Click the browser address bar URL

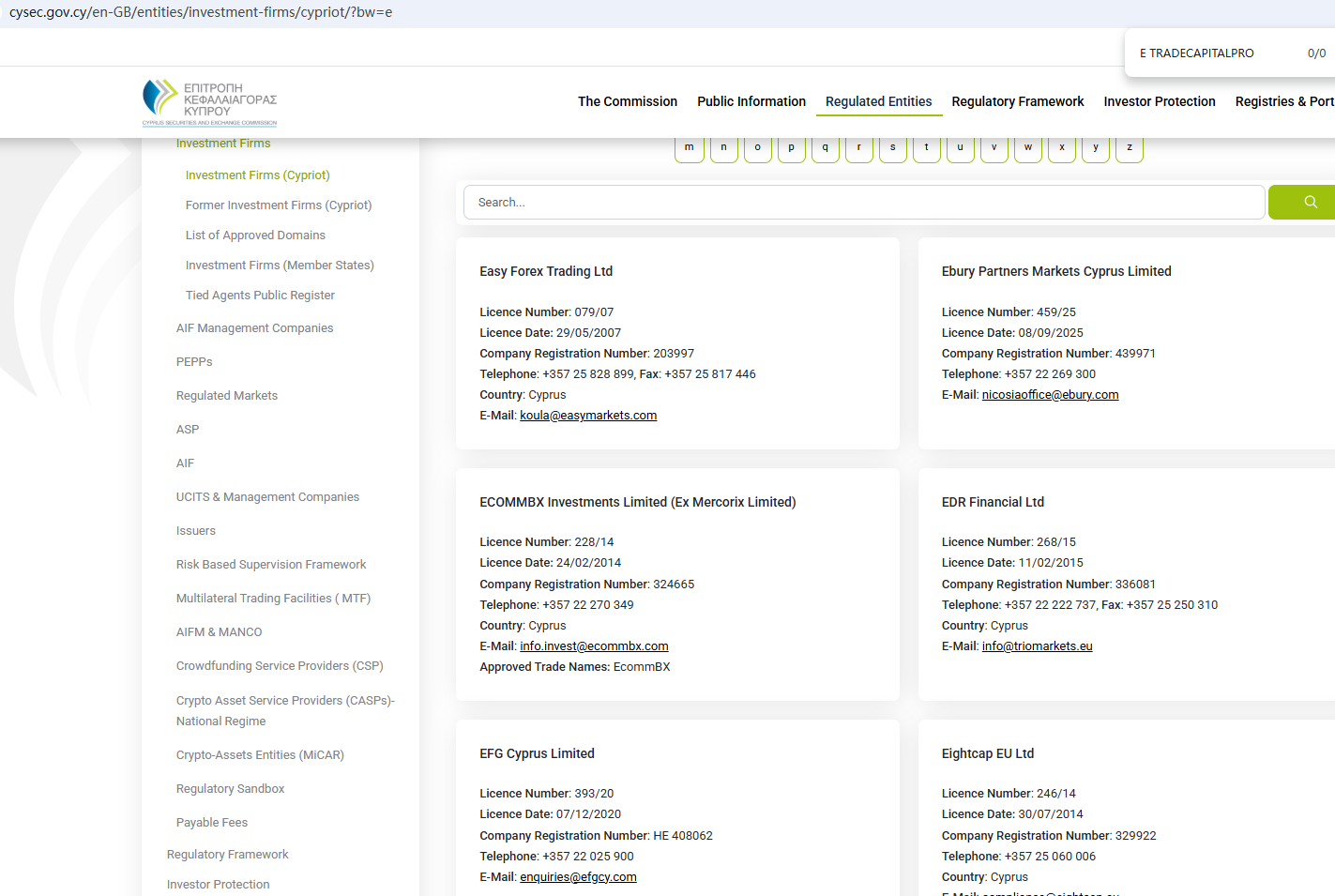coord(201,13)
